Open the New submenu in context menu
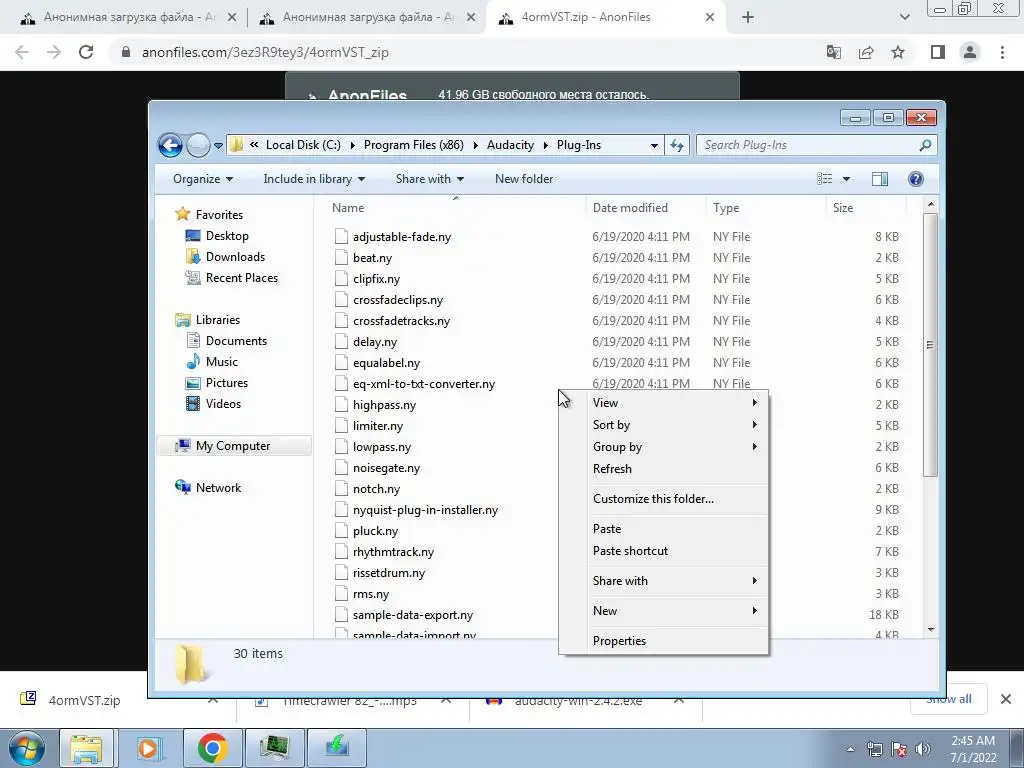Image resolution: width=1024 pixels, height=768 pixels. tap(664, 611)
